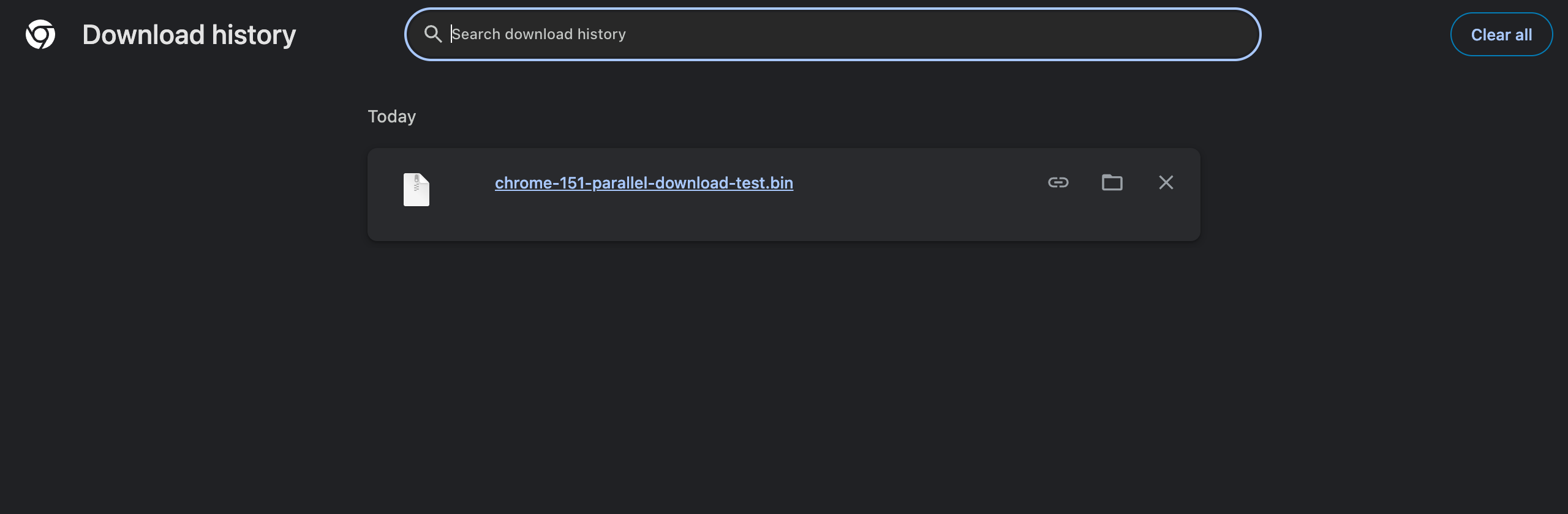Wipe all download history entries

point(1501,34)
